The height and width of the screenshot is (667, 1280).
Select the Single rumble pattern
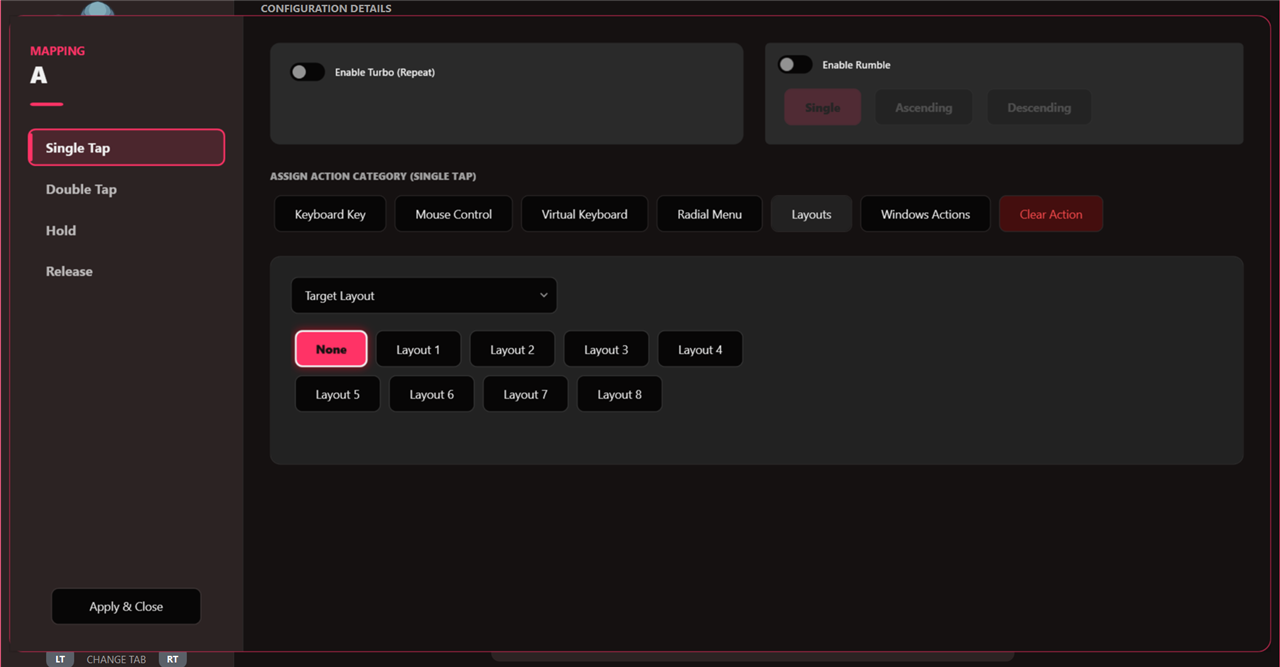click(822, 107)
